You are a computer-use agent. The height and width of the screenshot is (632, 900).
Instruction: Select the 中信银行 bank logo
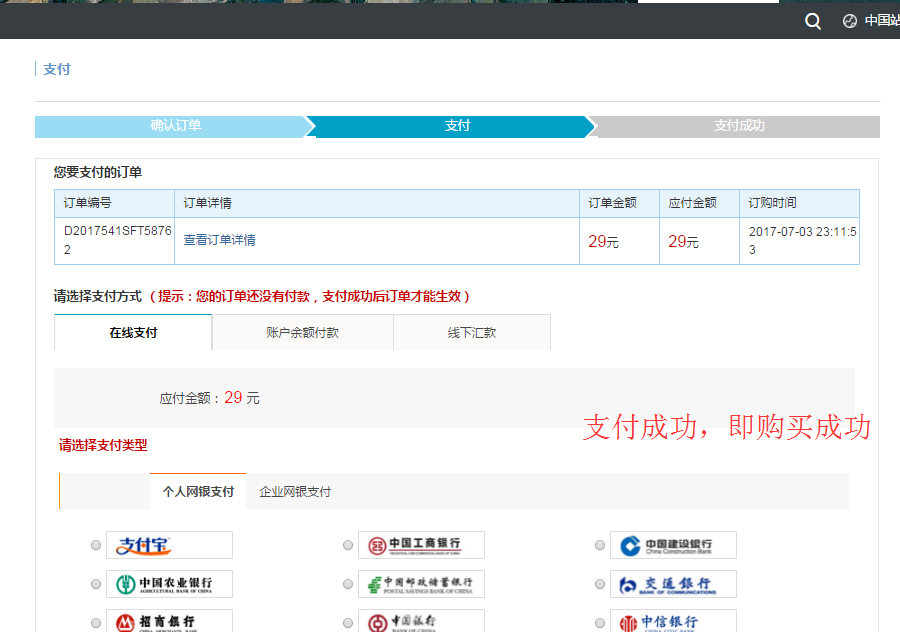[672, 621]
